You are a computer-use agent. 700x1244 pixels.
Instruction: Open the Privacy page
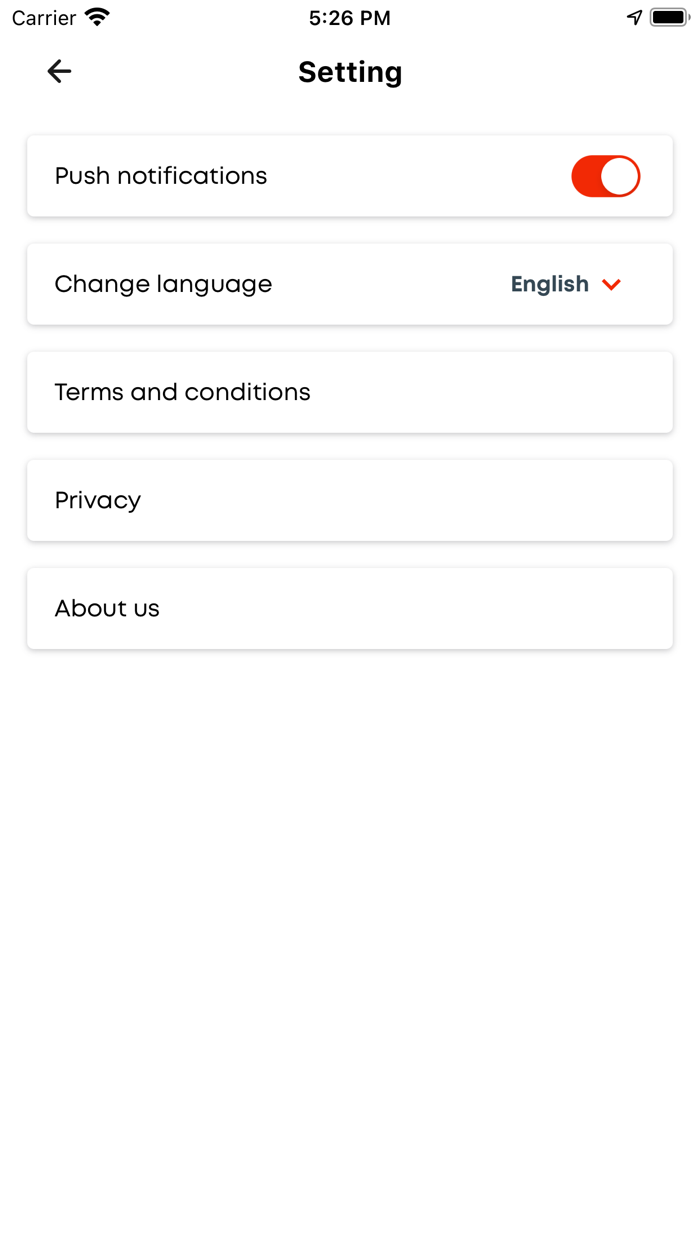(x=98, y=500)
